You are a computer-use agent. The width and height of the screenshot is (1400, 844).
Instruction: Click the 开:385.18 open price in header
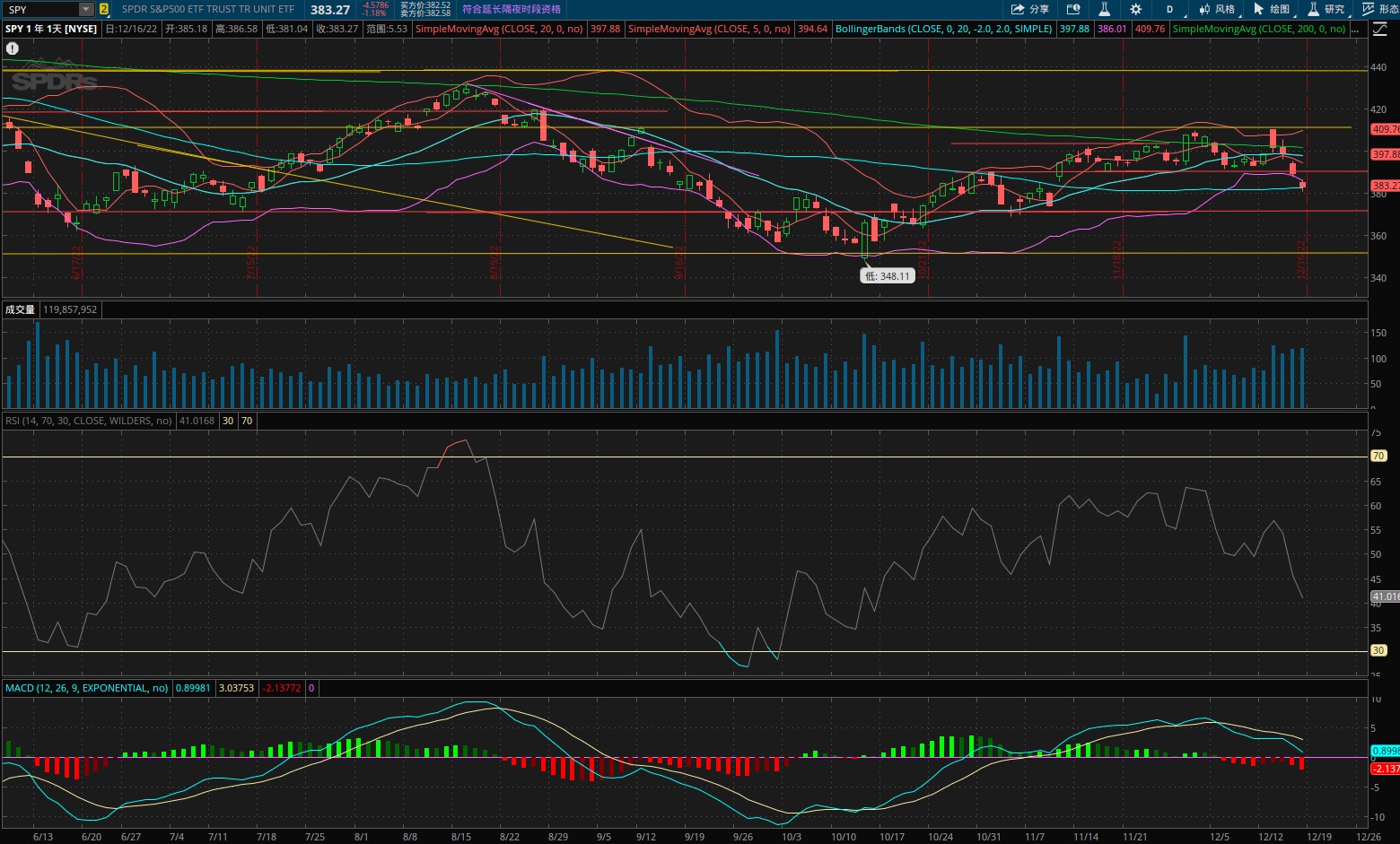click(187, 29)
